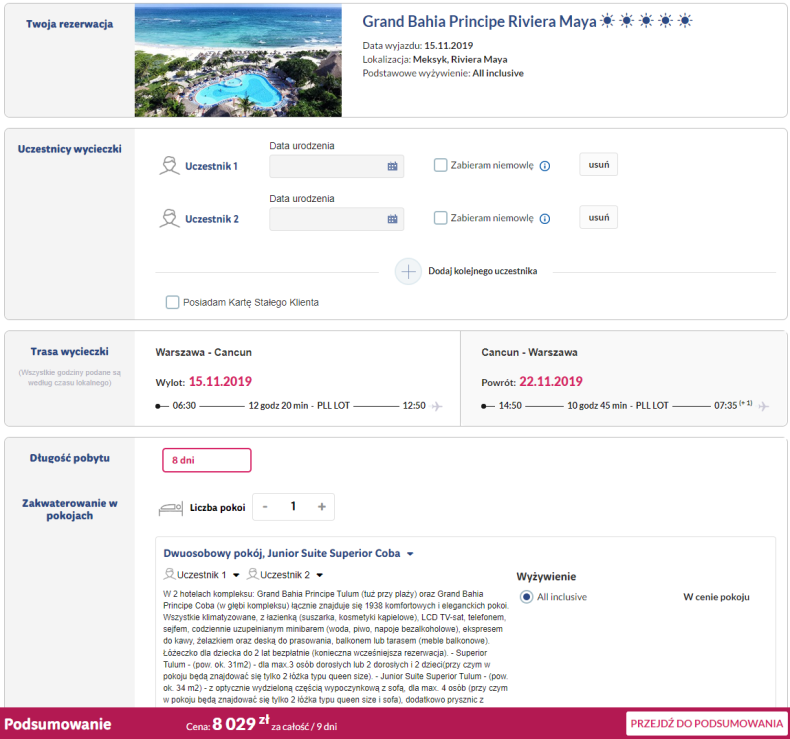
Task: Expand the Junior Suite Superior Coba room dropdown
Action: (x=410, y=554)
